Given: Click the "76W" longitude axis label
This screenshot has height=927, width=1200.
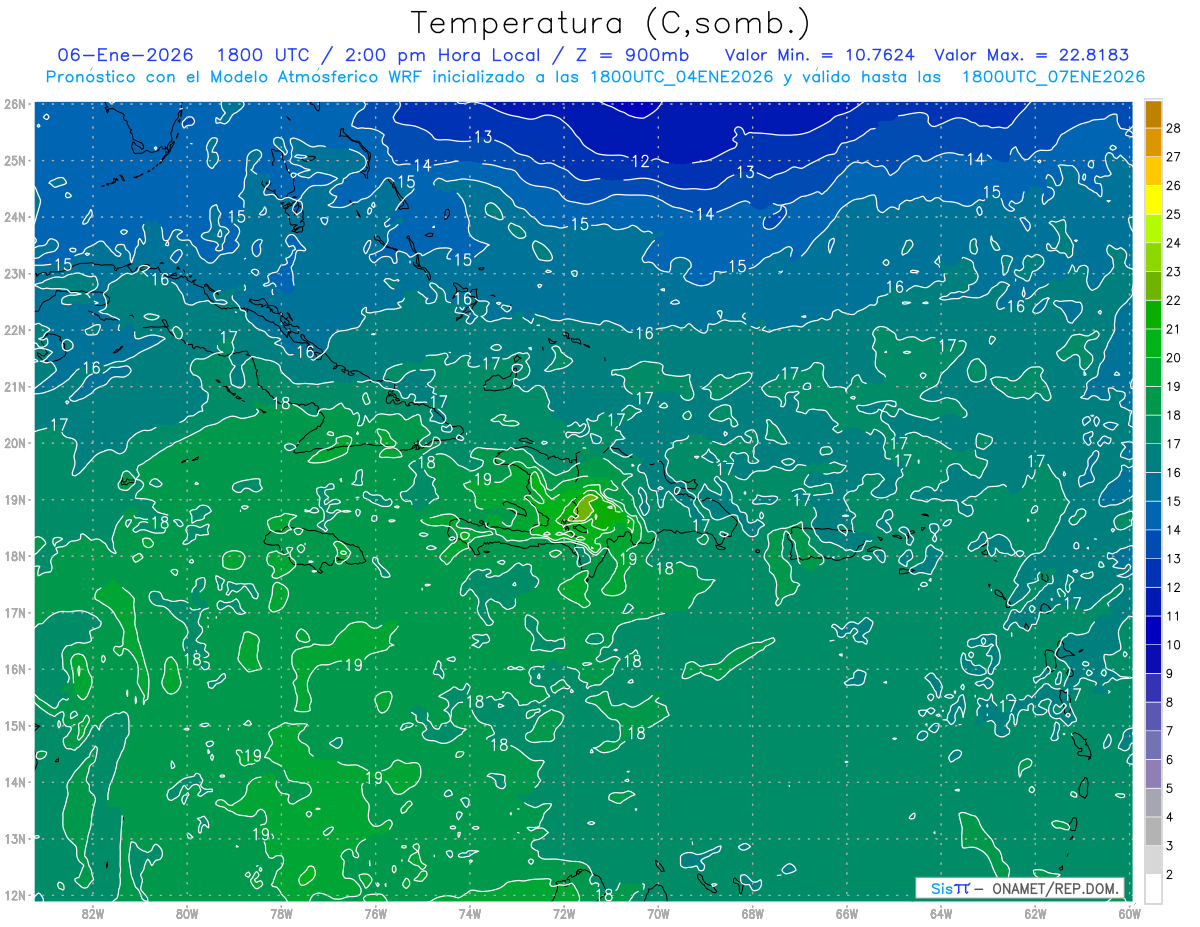Looking at the screenshot, I should click(376, 913).
